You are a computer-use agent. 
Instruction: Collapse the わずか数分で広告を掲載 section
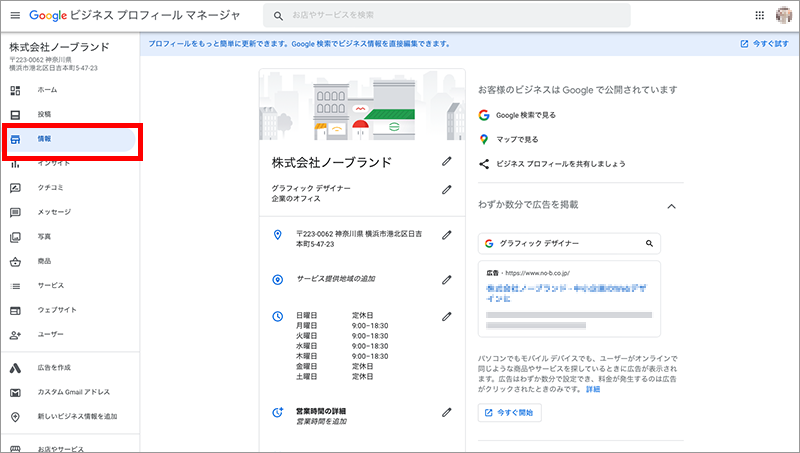(671, 206)
